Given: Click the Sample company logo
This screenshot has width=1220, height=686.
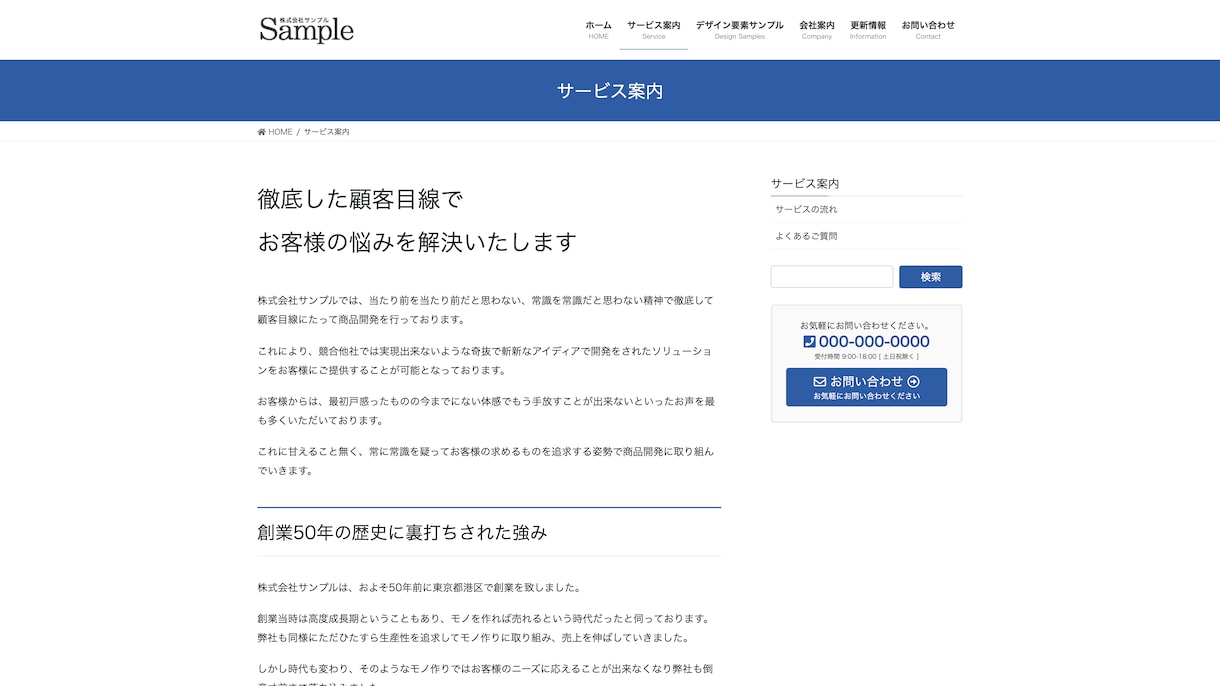Looking at the screenshot, I should [307, 29].
